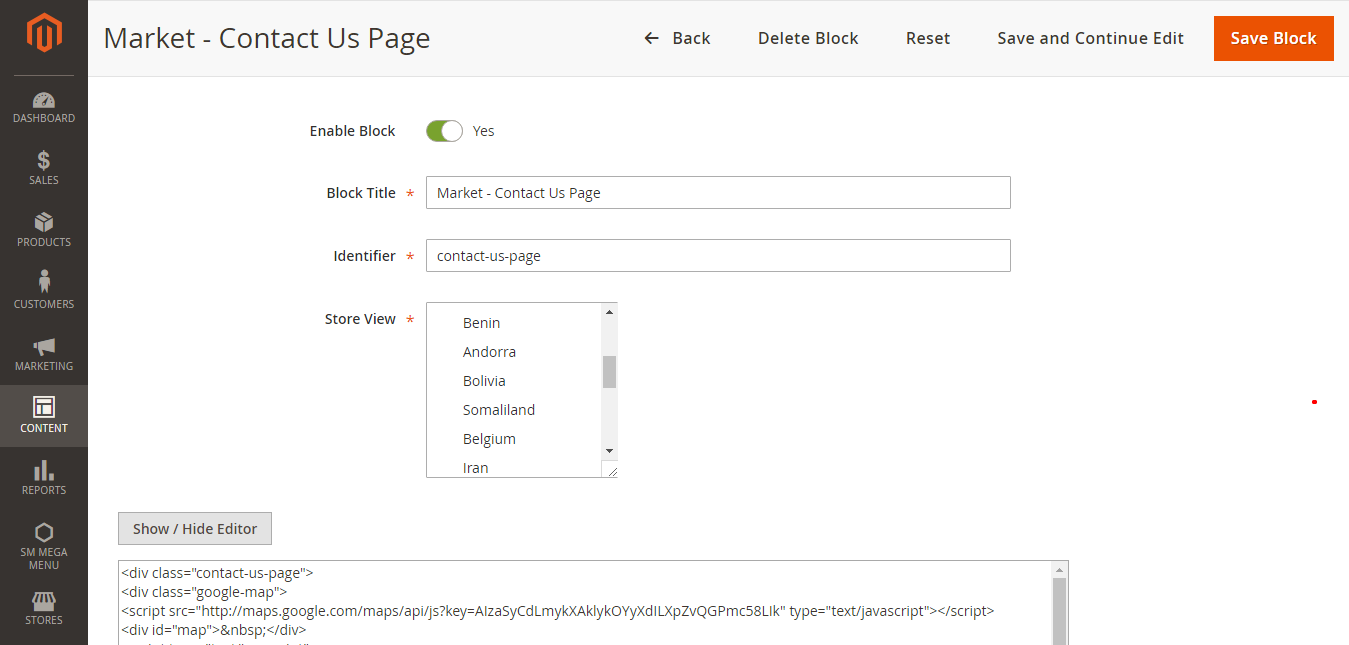
Task: Click the Show / Hide Editor button
Action: [x=195, y=529]
